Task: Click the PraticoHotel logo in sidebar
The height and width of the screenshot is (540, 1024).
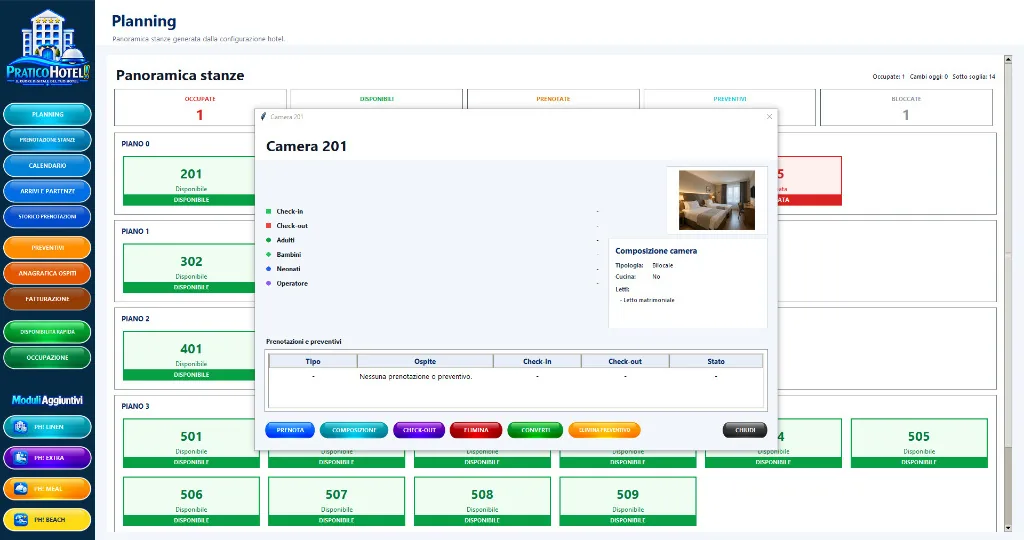Action: tap(48, 46)
